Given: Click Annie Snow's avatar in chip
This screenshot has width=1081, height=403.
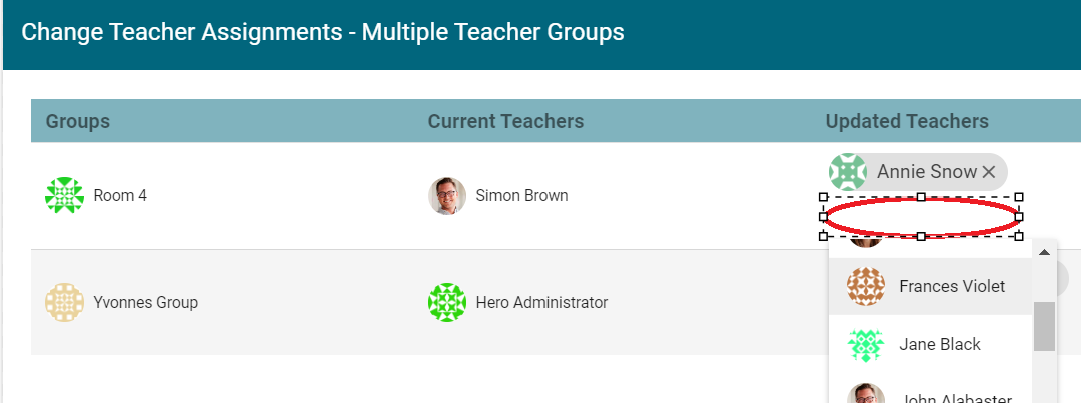Looking at the screenshot, I should (848, 172).
